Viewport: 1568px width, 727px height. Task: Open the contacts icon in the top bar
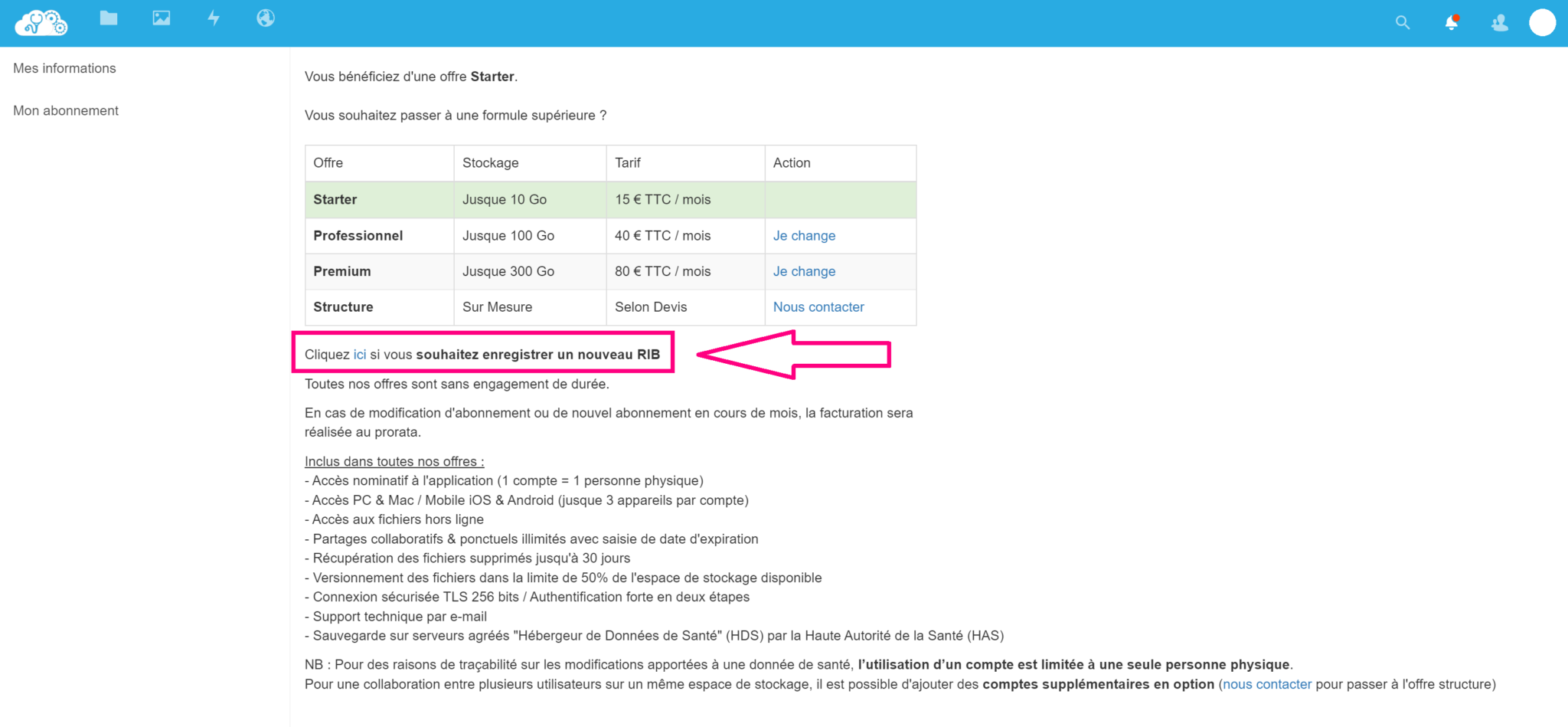pyautogui.click(x=1499, y=23)
